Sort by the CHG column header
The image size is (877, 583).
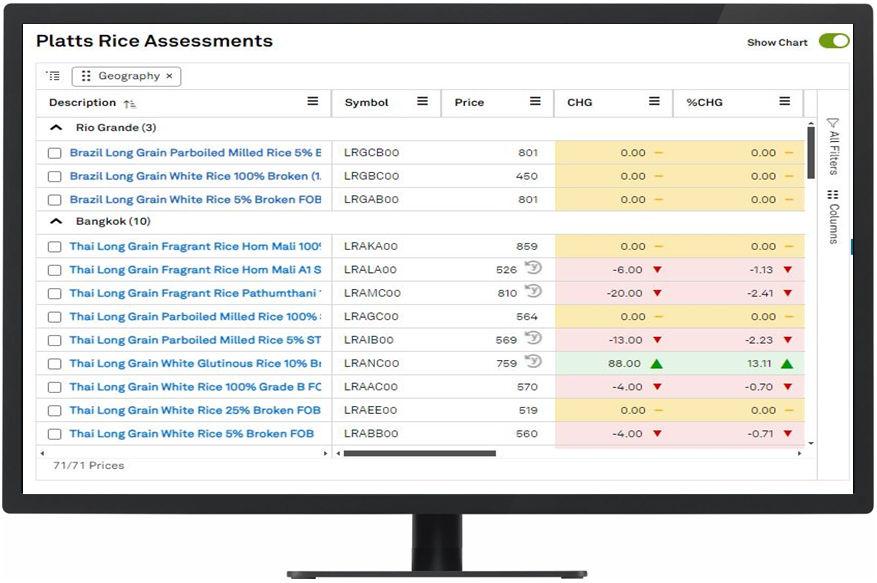579,102
